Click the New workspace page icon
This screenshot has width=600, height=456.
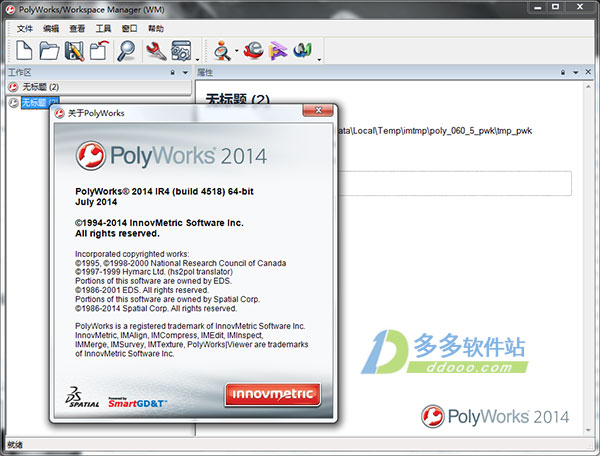pos(24,50)
